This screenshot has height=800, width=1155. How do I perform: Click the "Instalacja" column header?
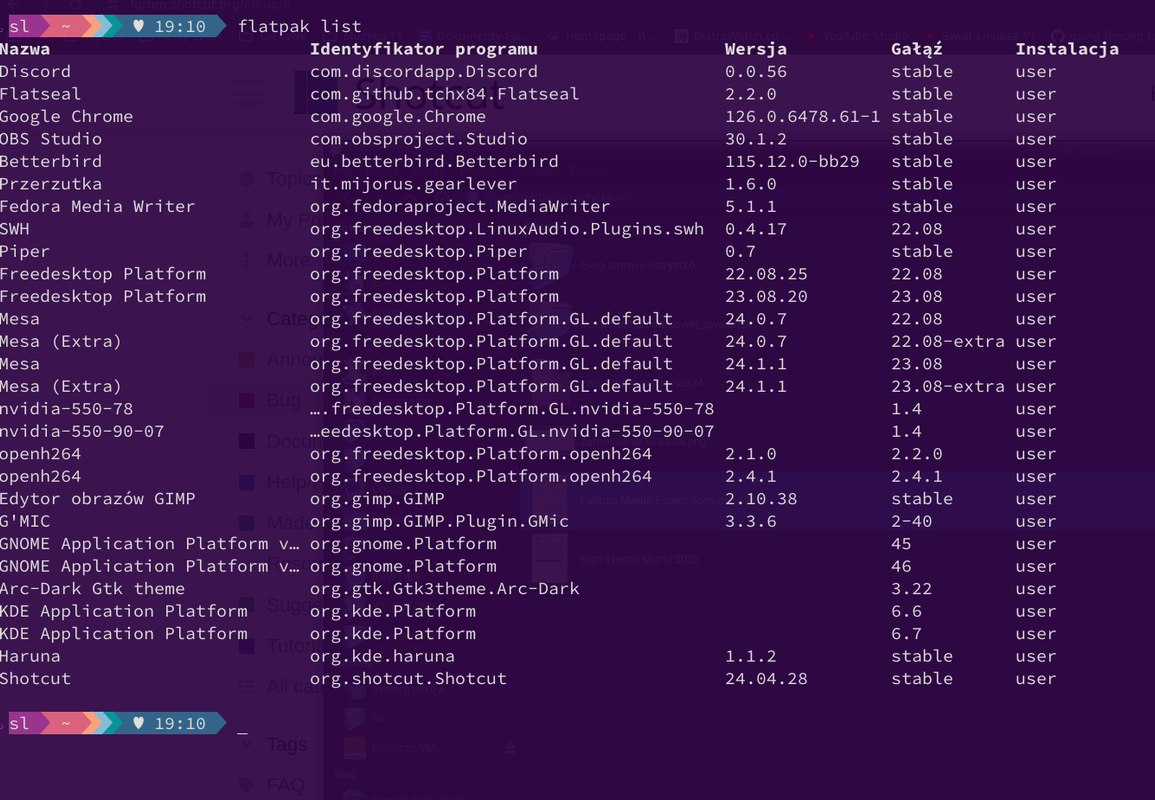point(1067,49)
